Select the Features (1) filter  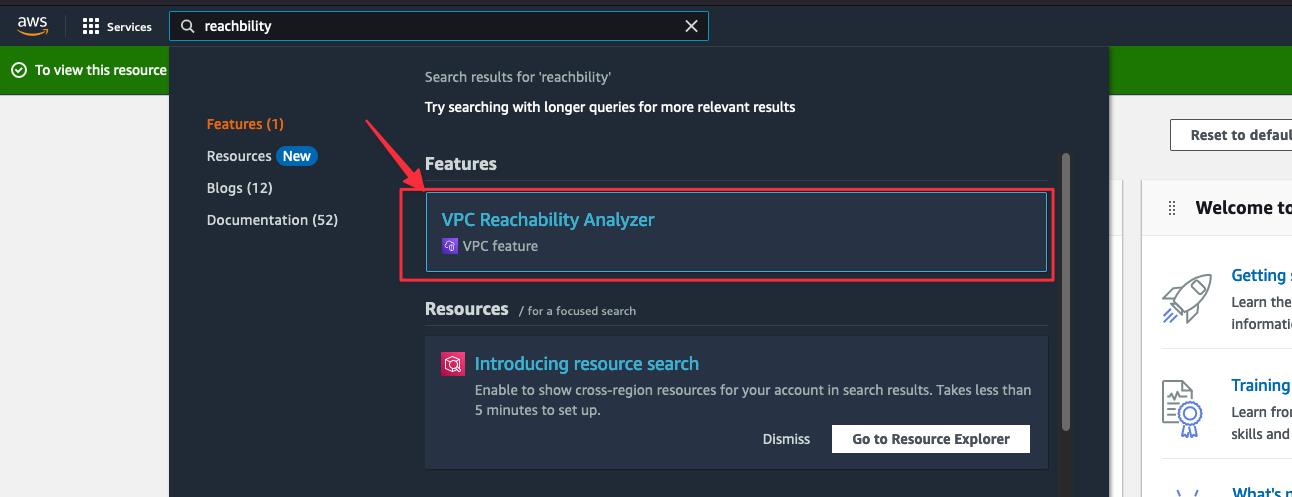pyautogui.click(x=245, y=124)
